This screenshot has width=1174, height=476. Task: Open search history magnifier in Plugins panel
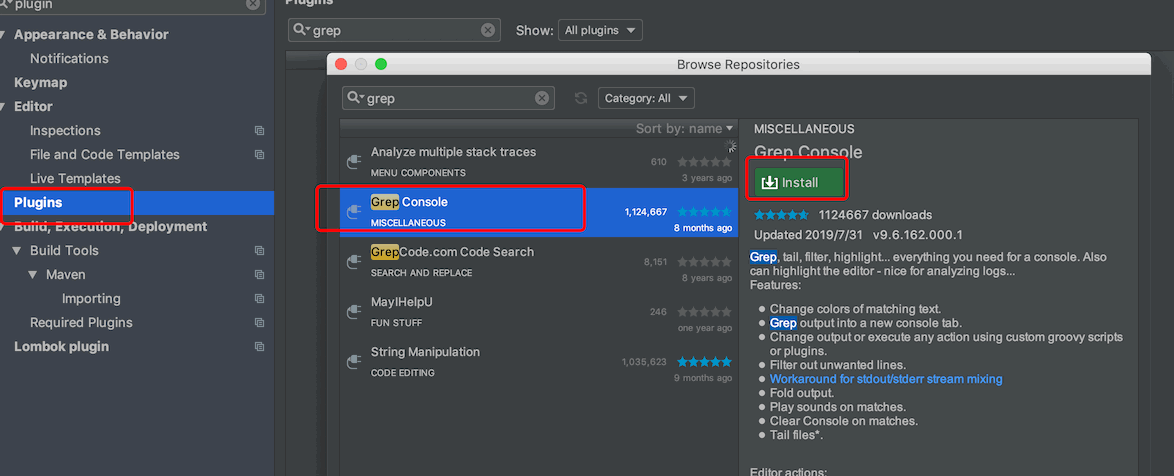pos(301,30)
